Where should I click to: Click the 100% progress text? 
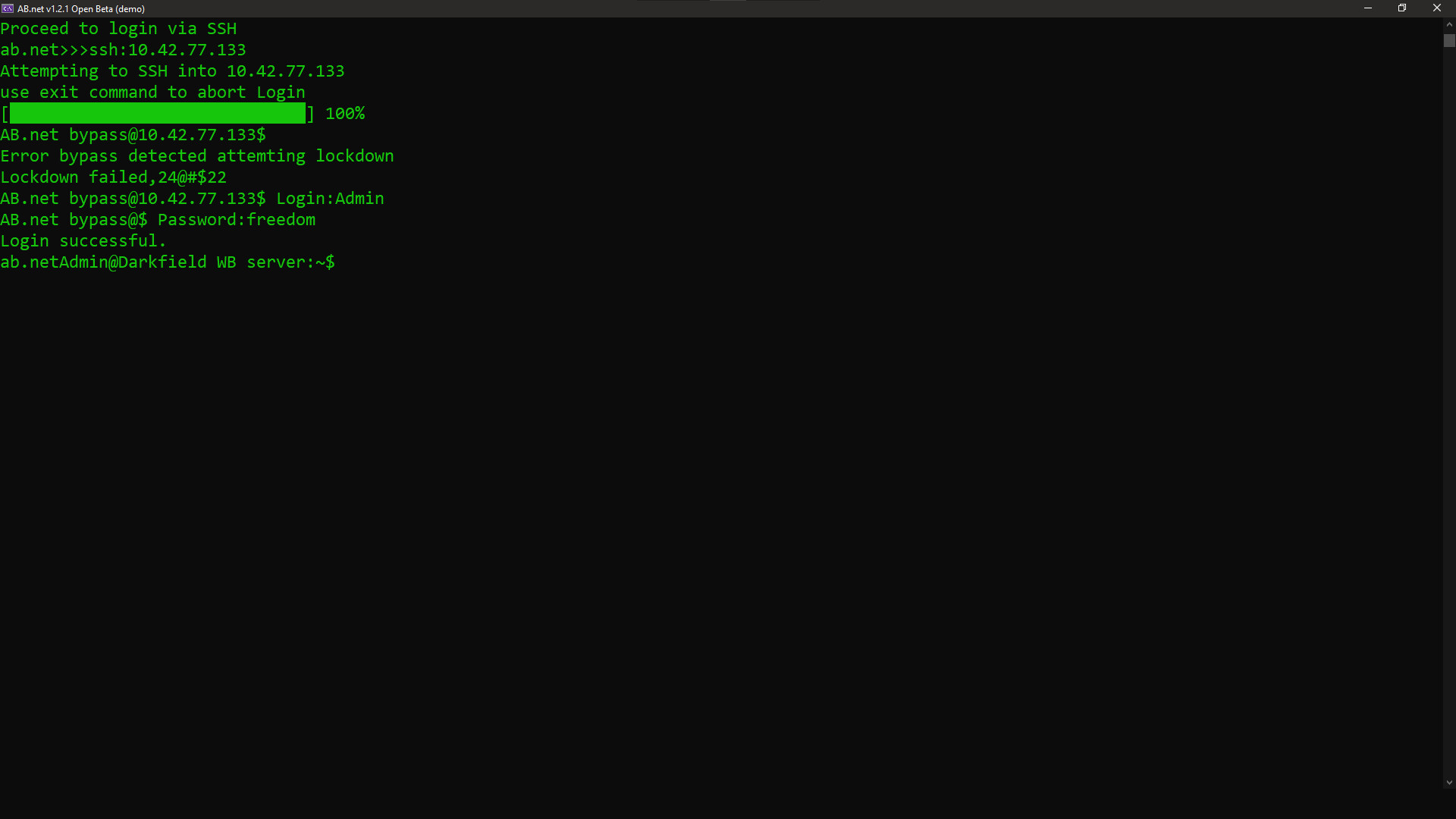(345, 114)
